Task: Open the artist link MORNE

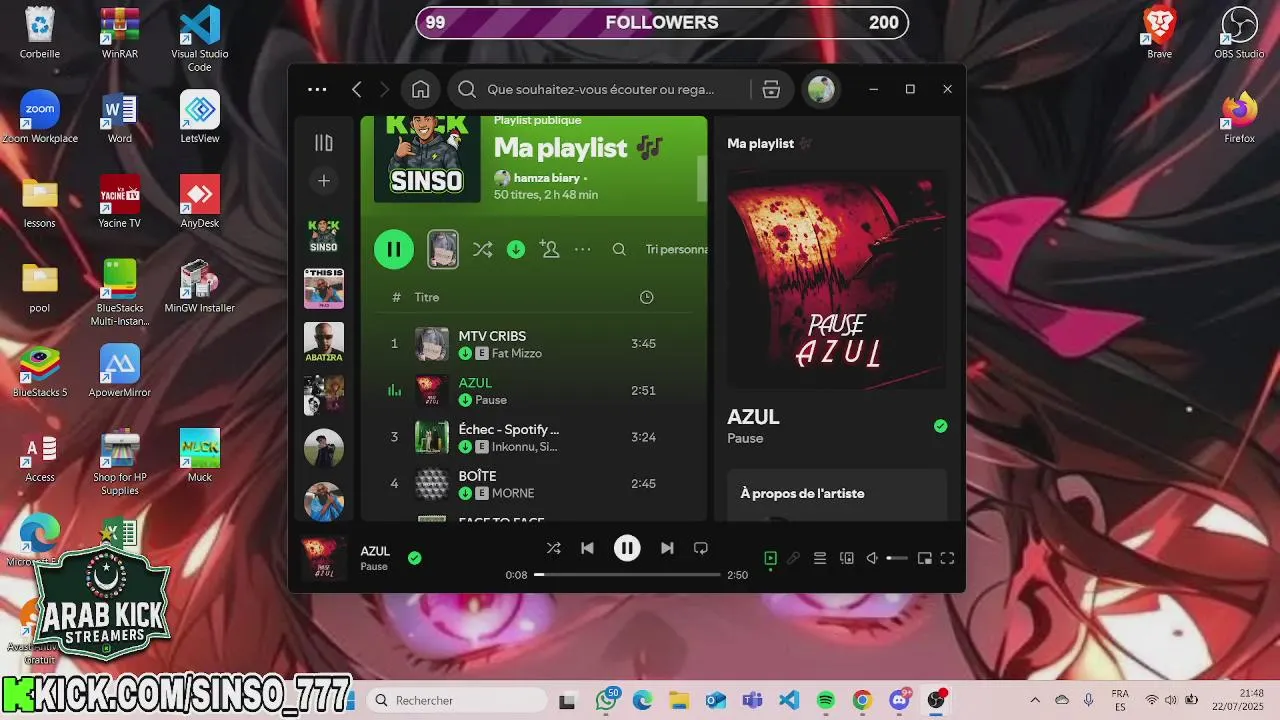Action: pos(513,493)
